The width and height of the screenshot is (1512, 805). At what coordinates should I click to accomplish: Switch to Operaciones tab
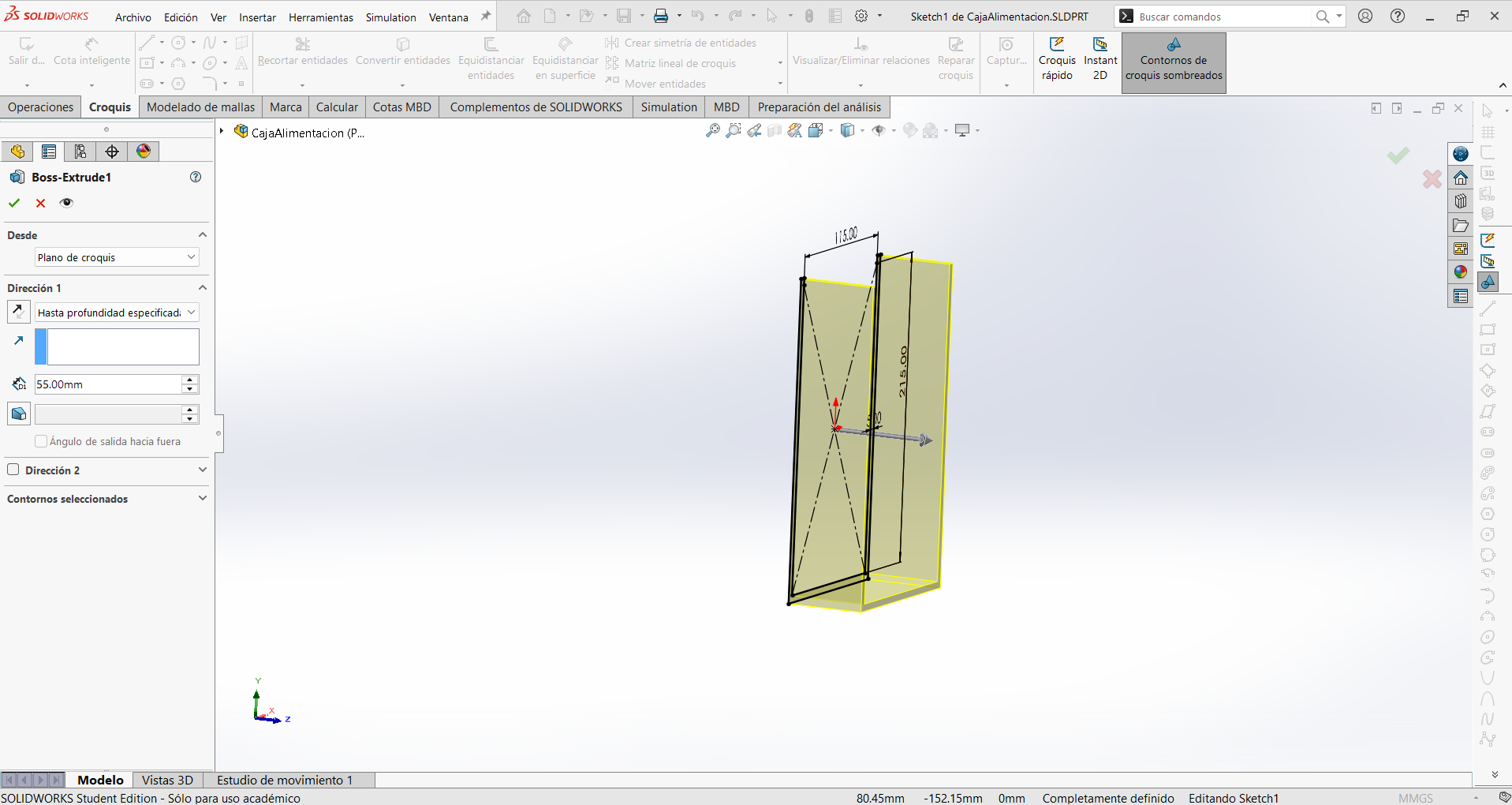tap(40, 107)
